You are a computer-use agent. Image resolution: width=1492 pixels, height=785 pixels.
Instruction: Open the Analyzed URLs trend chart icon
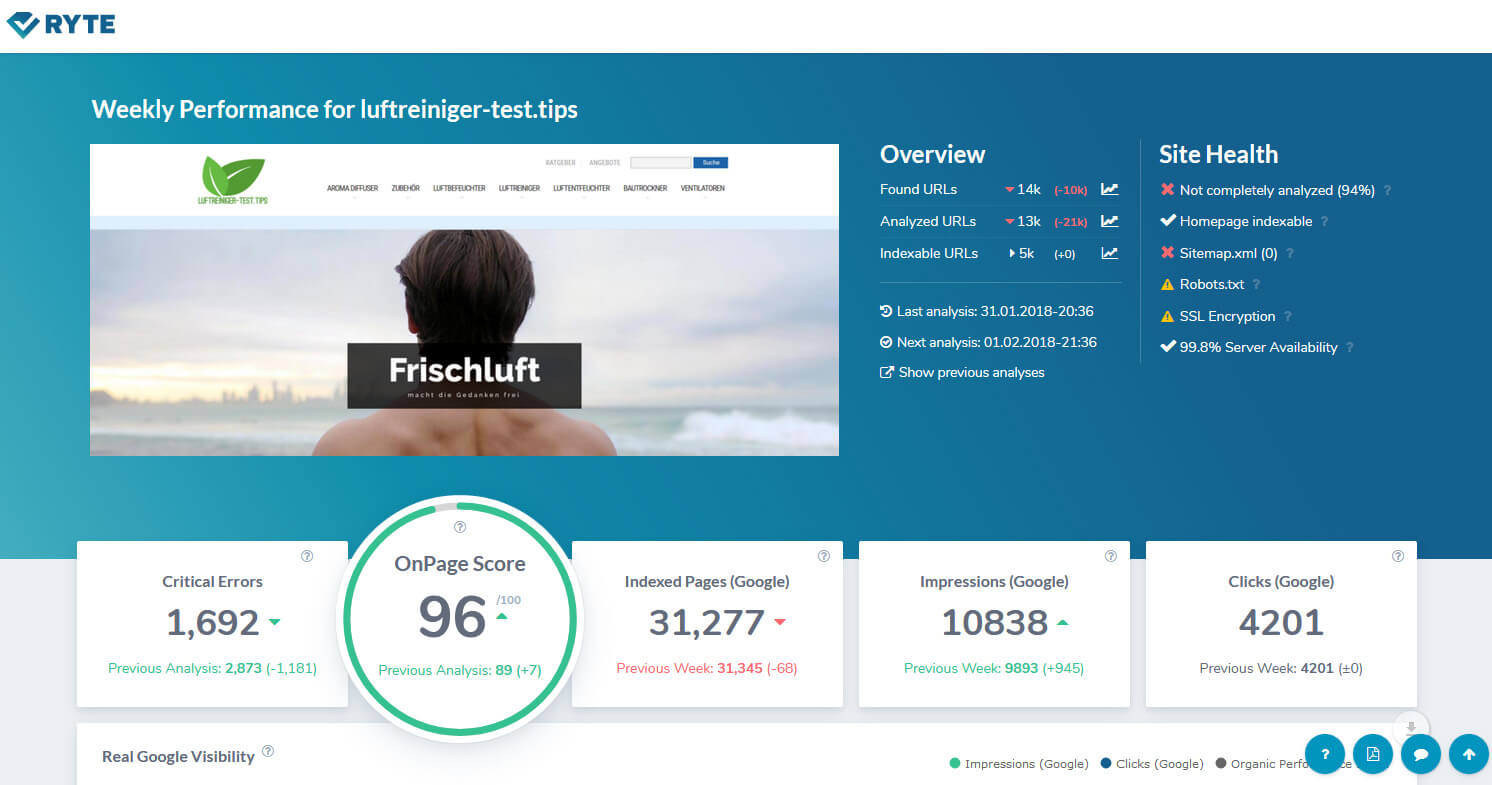pos(1109,221)
